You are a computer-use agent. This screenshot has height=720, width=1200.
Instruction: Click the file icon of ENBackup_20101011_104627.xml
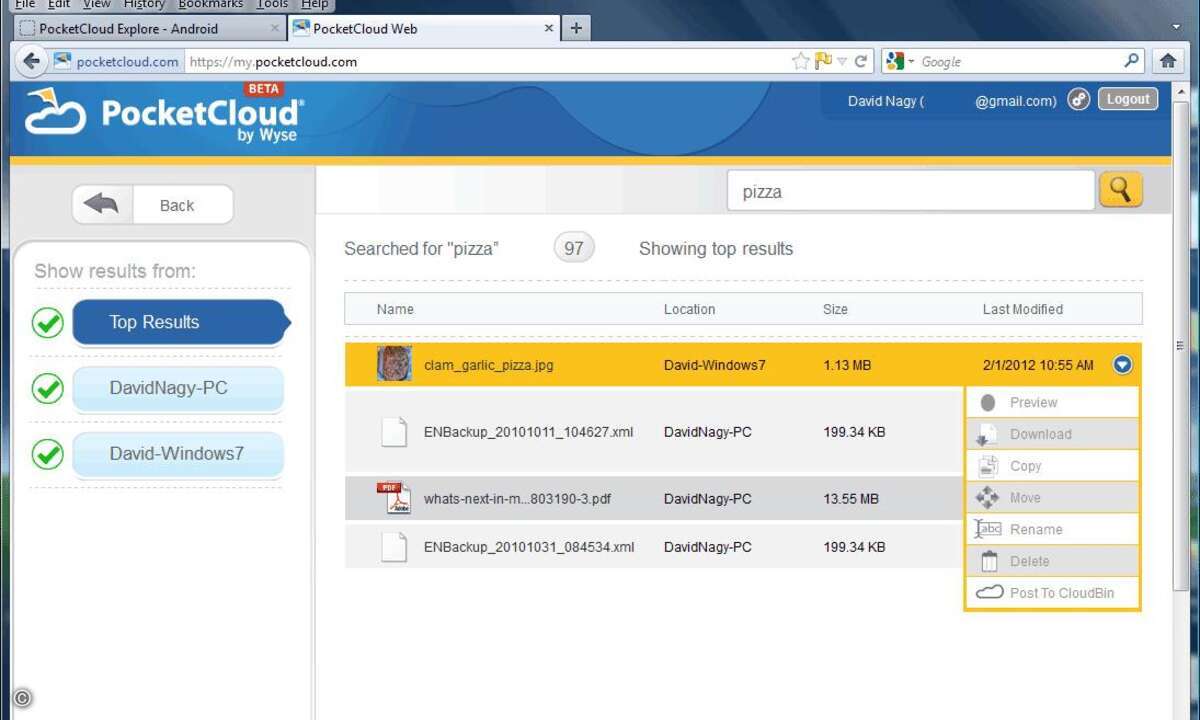(395, 432)
